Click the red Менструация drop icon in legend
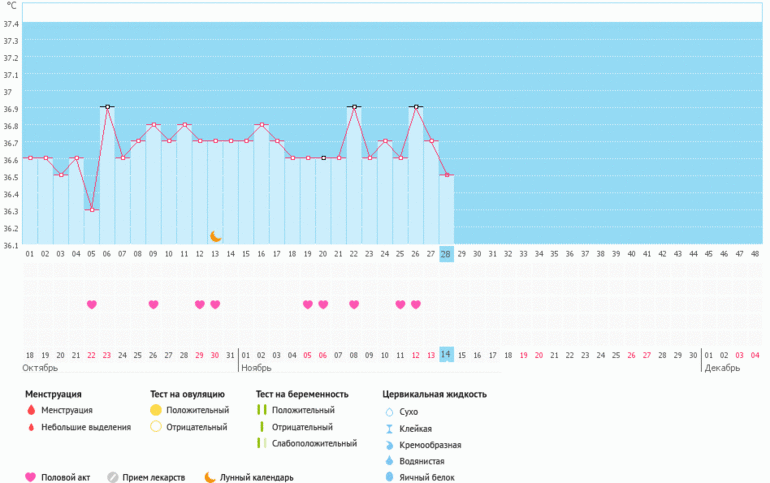Image resolution: width=770 pixels, height=483 pixels. 30,411
